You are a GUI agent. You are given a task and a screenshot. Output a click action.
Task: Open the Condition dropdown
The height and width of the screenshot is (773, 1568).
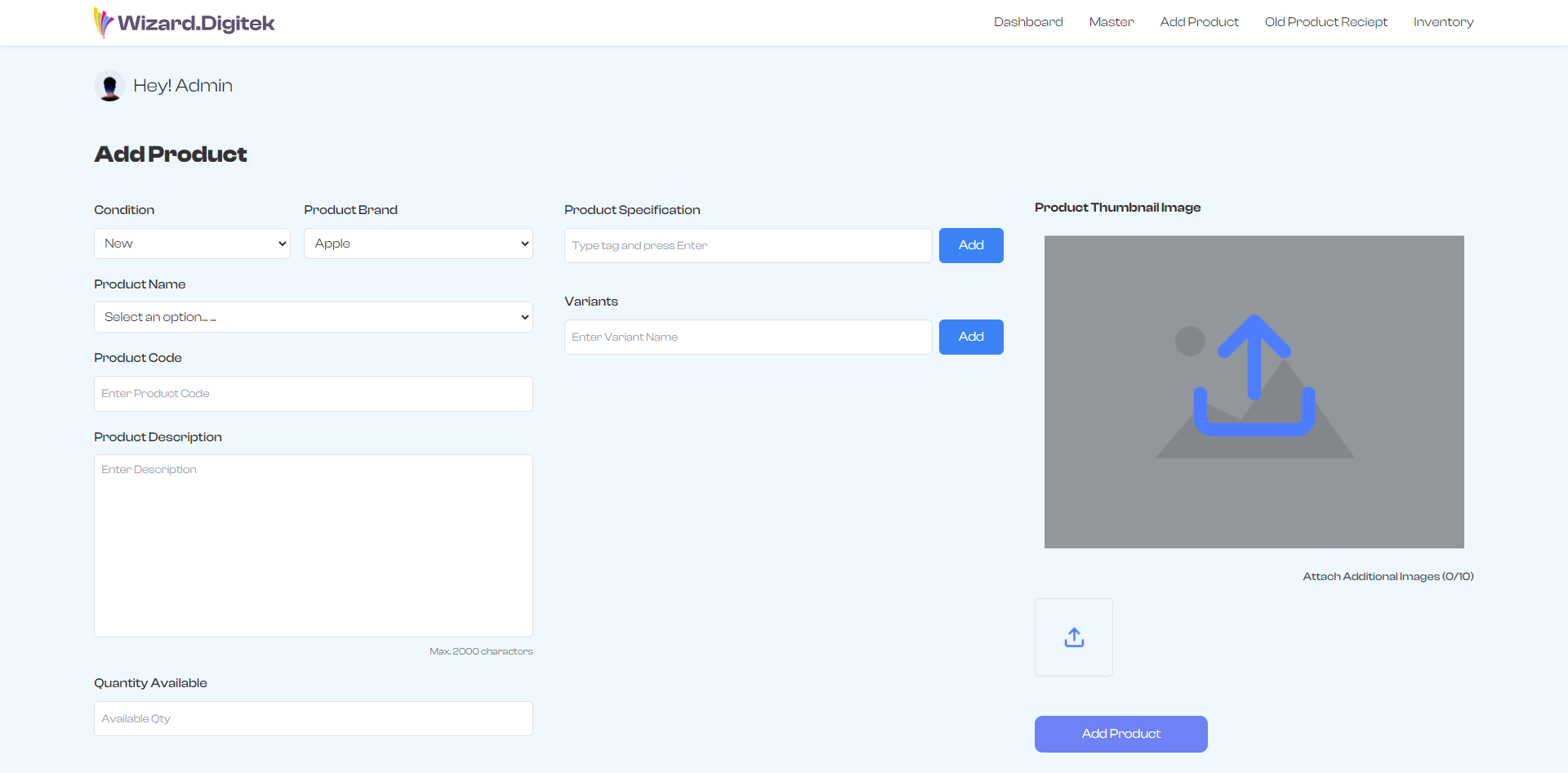(x=192, y=244)
